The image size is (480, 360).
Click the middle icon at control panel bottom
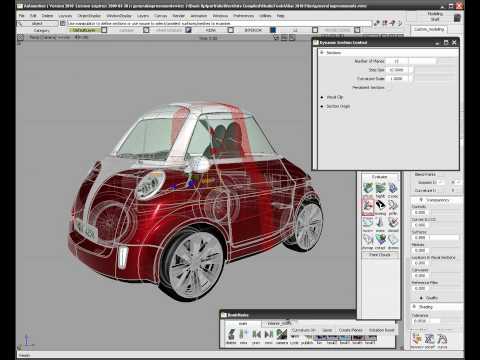(x=429, y=339)
